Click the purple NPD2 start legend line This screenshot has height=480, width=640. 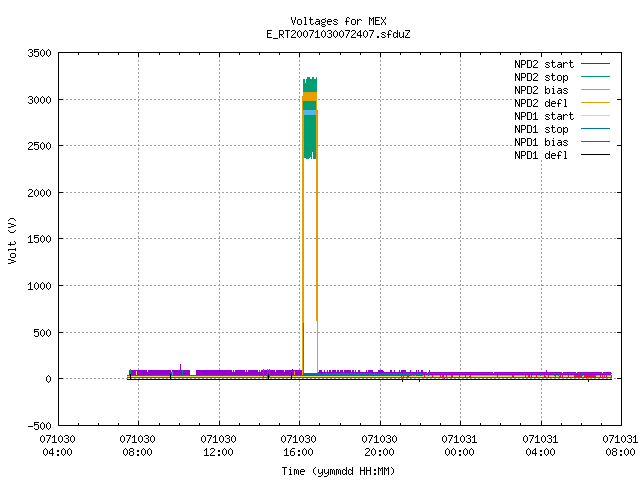[595, 64]
